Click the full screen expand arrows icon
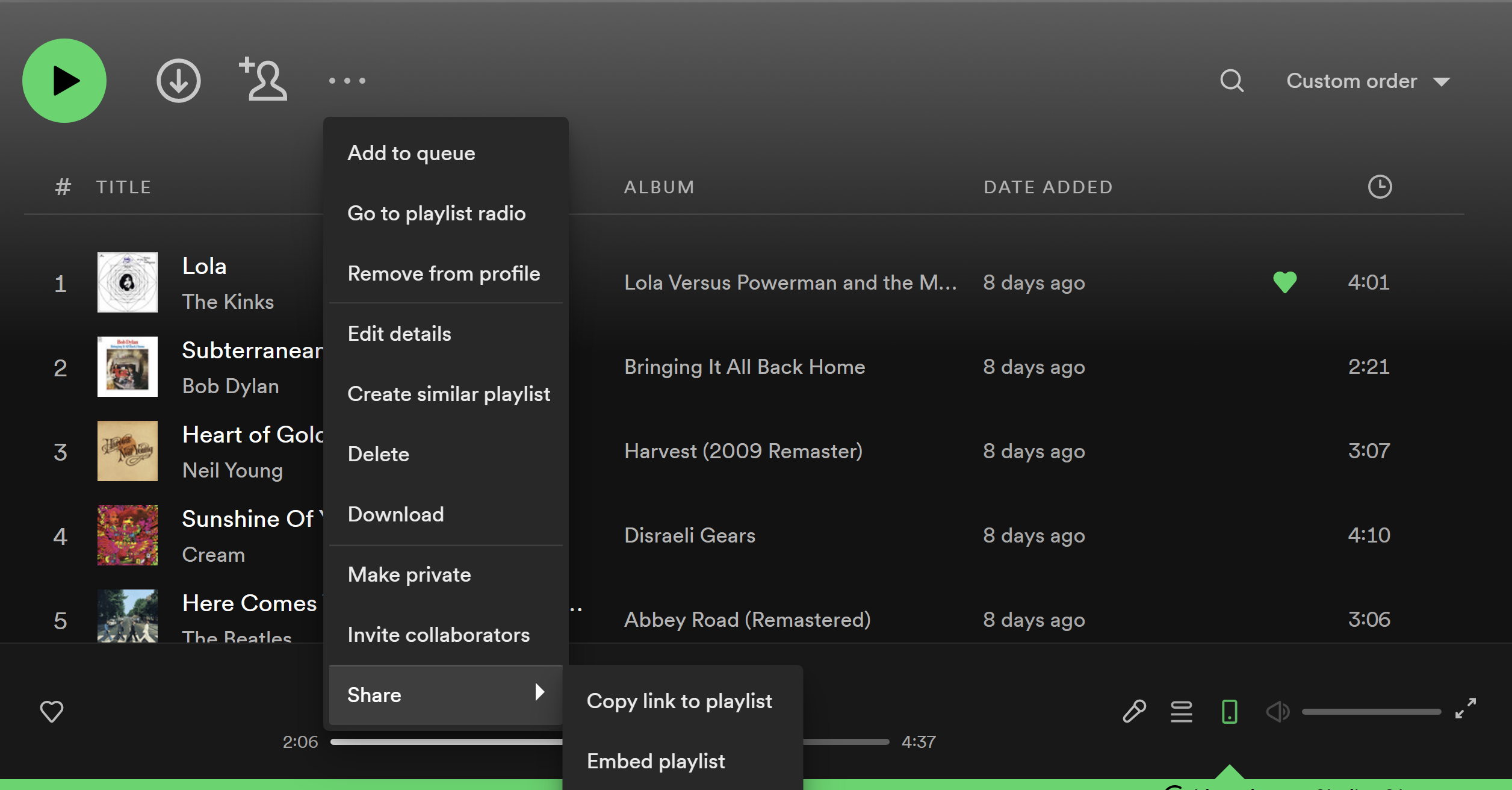The width and height of the screenshot is (1512, 790). click(1465, 708)
